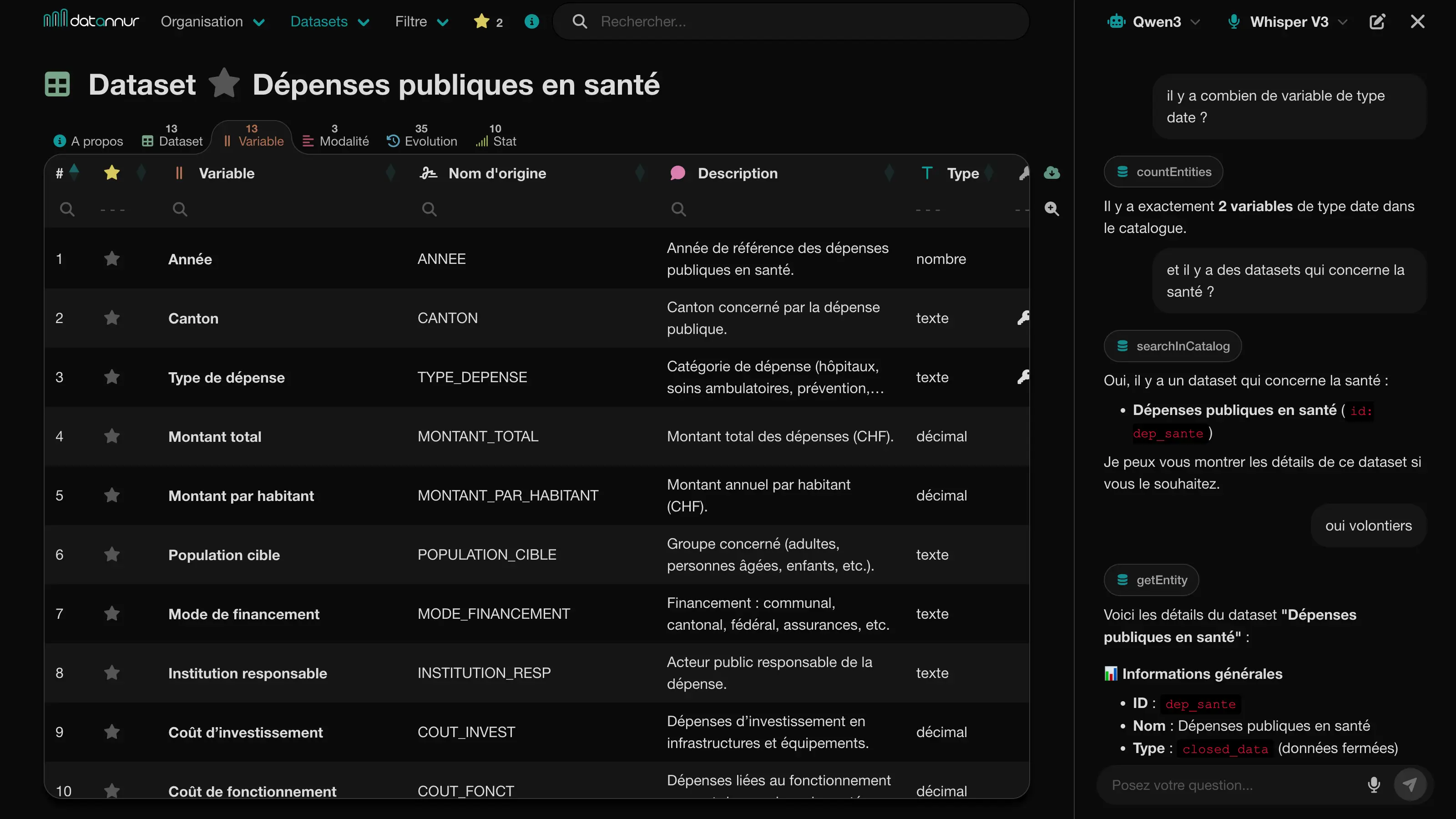
Task: Toggle favorite star for Montant par habitant
Action: [x=112, y=495]
